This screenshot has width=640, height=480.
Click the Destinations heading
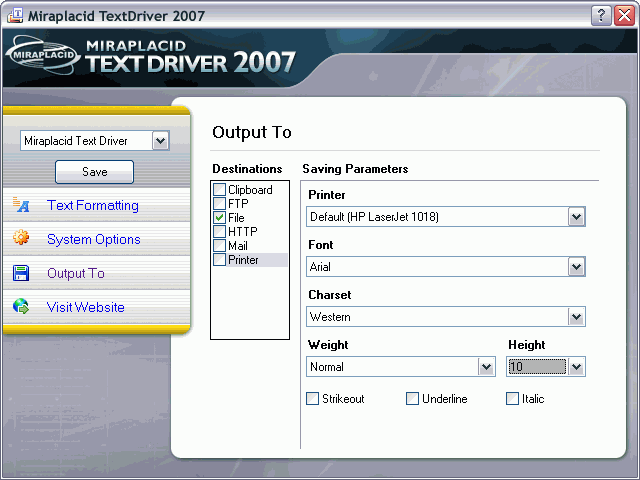[x=247, y=169]
